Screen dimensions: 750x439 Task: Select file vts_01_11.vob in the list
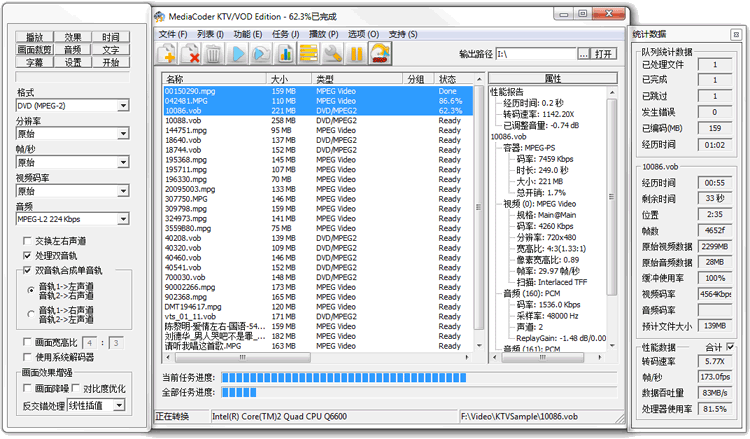click(x=318, y=317)
